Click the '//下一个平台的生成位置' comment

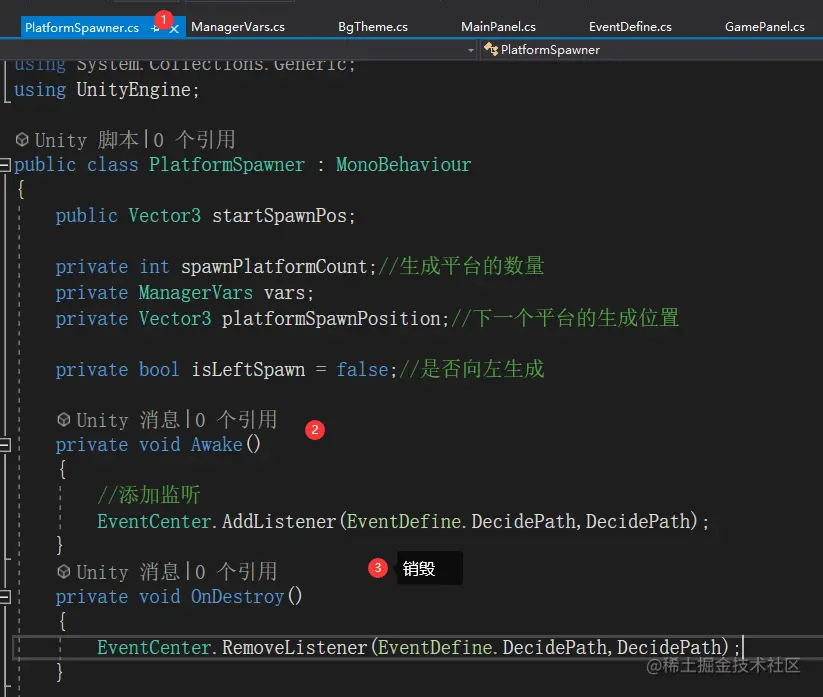[565, 318]
